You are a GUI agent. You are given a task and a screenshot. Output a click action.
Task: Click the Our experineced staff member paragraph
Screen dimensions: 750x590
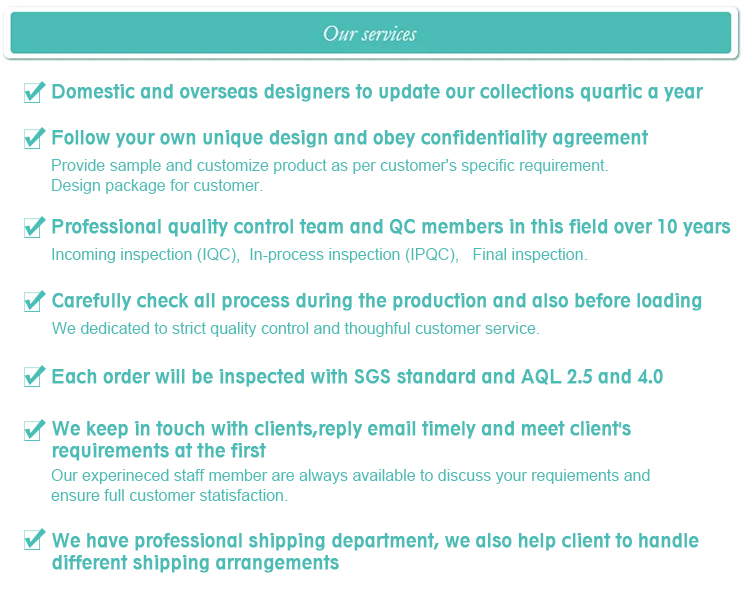pyautogui.click(x=351, y=486)
